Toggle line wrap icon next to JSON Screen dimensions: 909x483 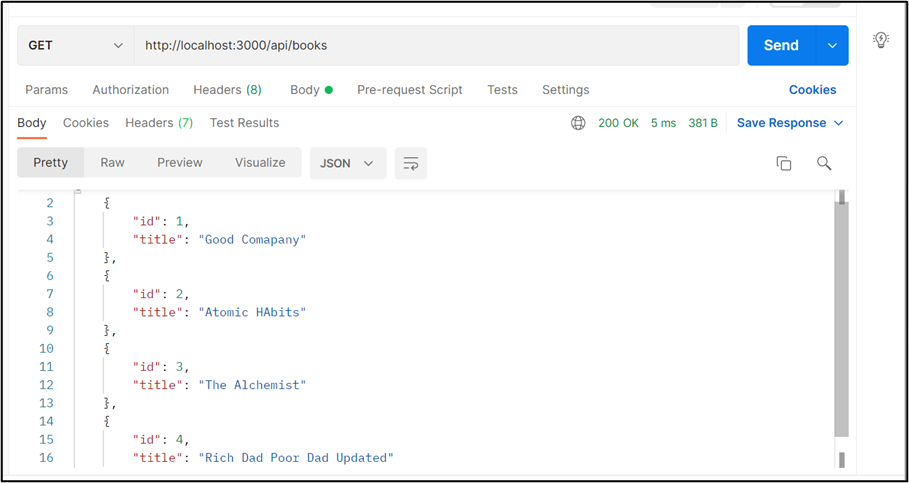pyautogui.click(x=411, y=163)
